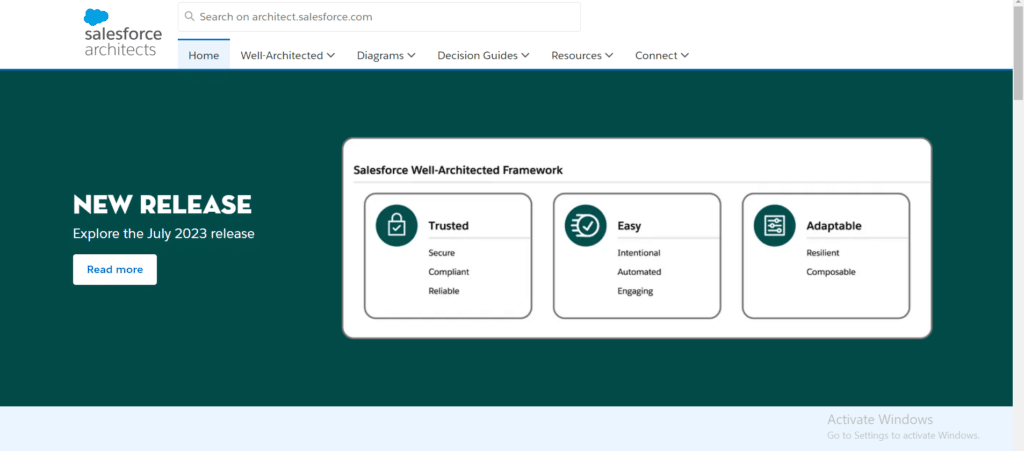The height and width of the screenshot is (451, 1024).
Task: Click the Adaptable sliders icon
Action: pyautogui.click(x=775, y=225)
